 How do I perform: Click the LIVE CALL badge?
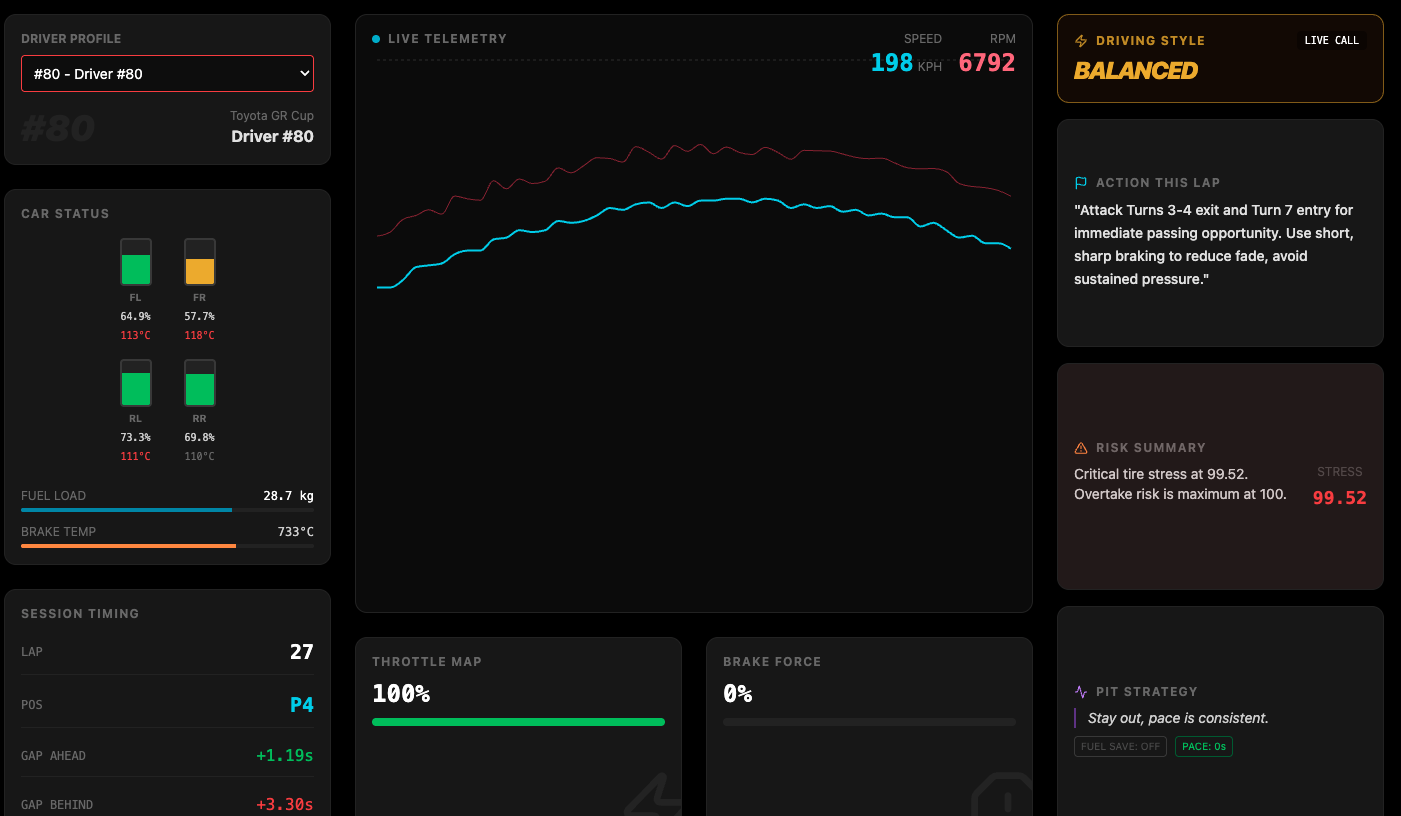pos(1332,40)
